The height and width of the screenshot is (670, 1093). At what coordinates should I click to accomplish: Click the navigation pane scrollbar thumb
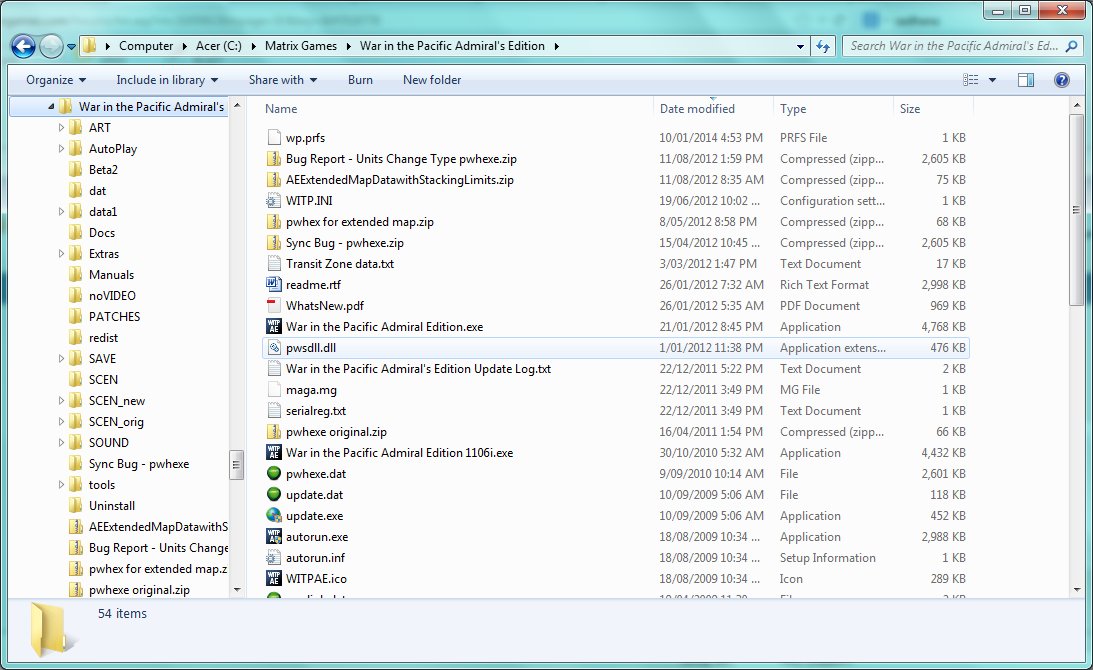[236, 465]
